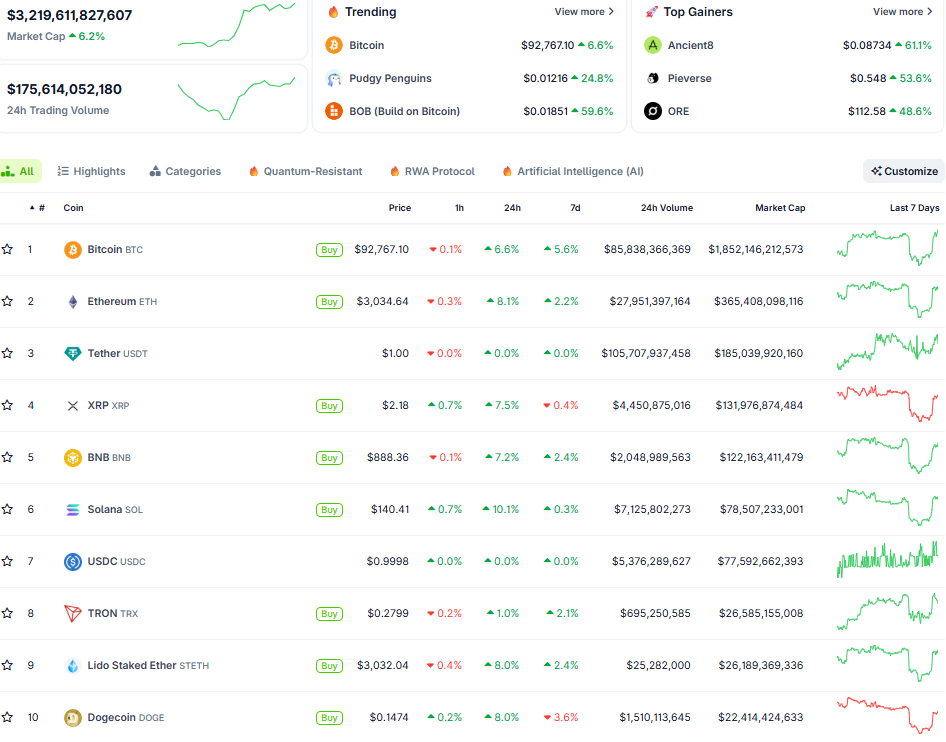
Task: Open Bitcoin's Last 7 Days sparkline chart
Action: tap(888, 248)
